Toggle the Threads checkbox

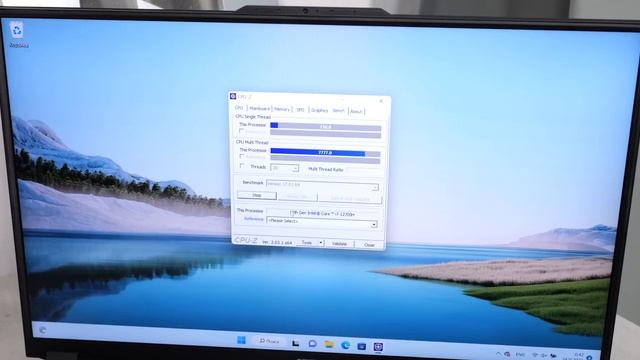pos(242,166)
